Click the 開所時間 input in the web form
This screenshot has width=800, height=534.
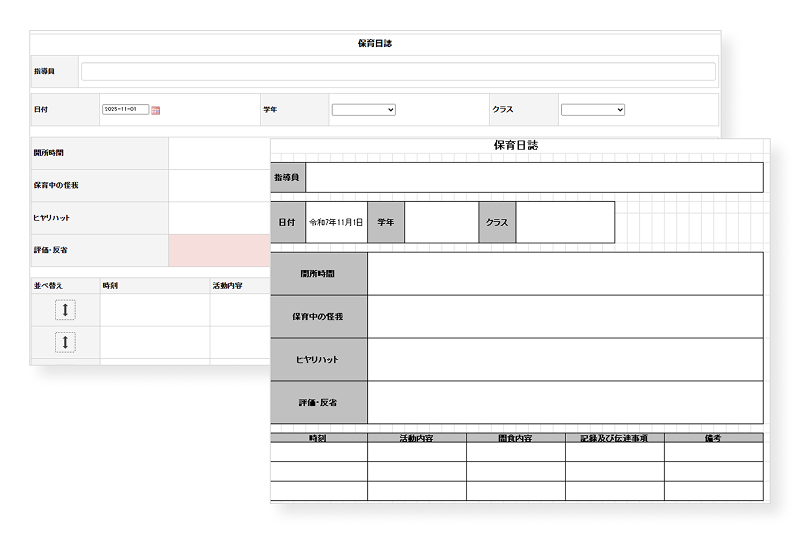(218, 153)
